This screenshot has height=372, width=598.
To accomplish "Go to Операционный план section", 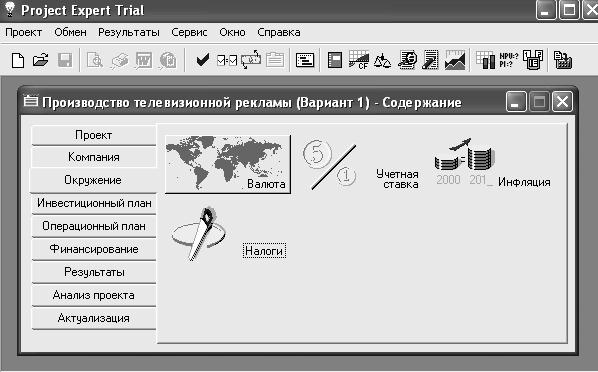I will click(94, 226).
